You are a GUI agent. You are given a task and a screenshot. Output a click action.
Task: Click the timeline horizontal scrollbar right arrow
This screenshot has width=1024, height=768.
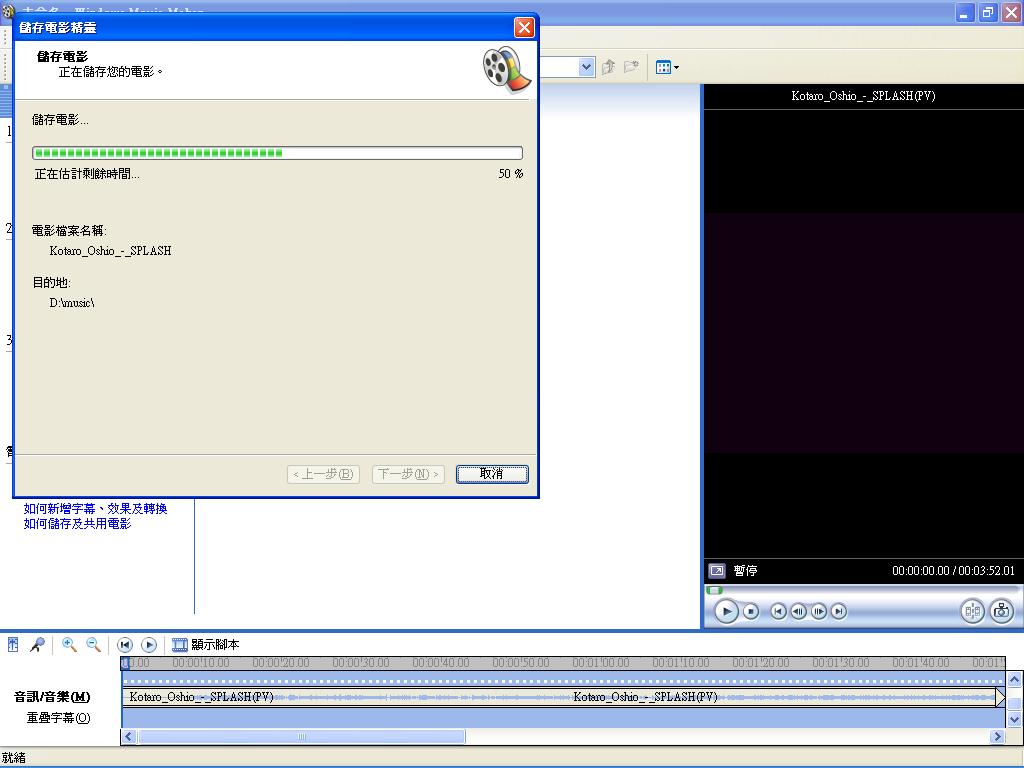pyautogui.click(x=997, y=737)
